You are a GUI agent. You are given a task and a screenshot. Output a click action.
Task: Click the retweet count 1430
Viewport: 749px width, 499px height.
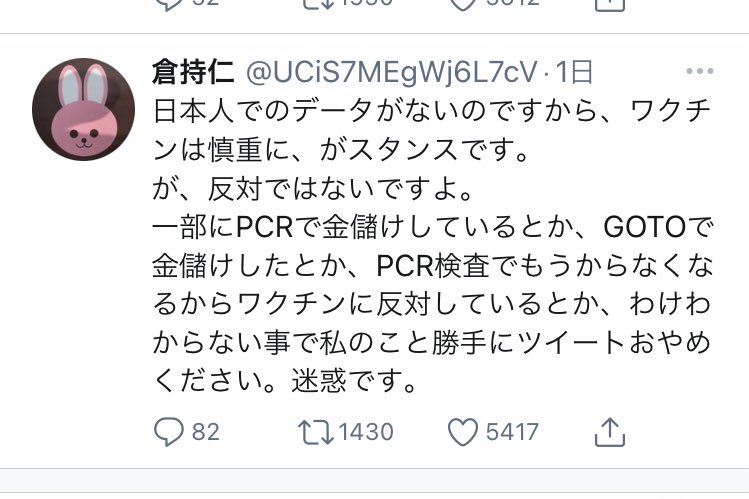[x=366, y=432]
